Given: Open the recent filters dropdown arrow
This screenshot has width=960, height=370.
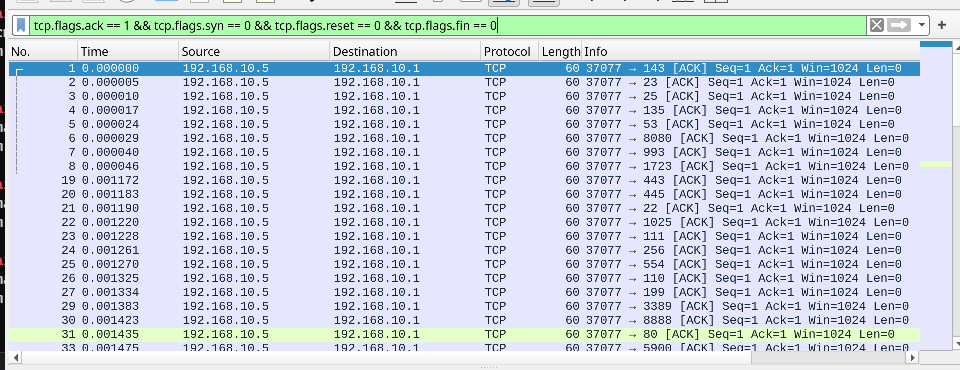Looking at the screenshot, I should [x=922, y=25].
